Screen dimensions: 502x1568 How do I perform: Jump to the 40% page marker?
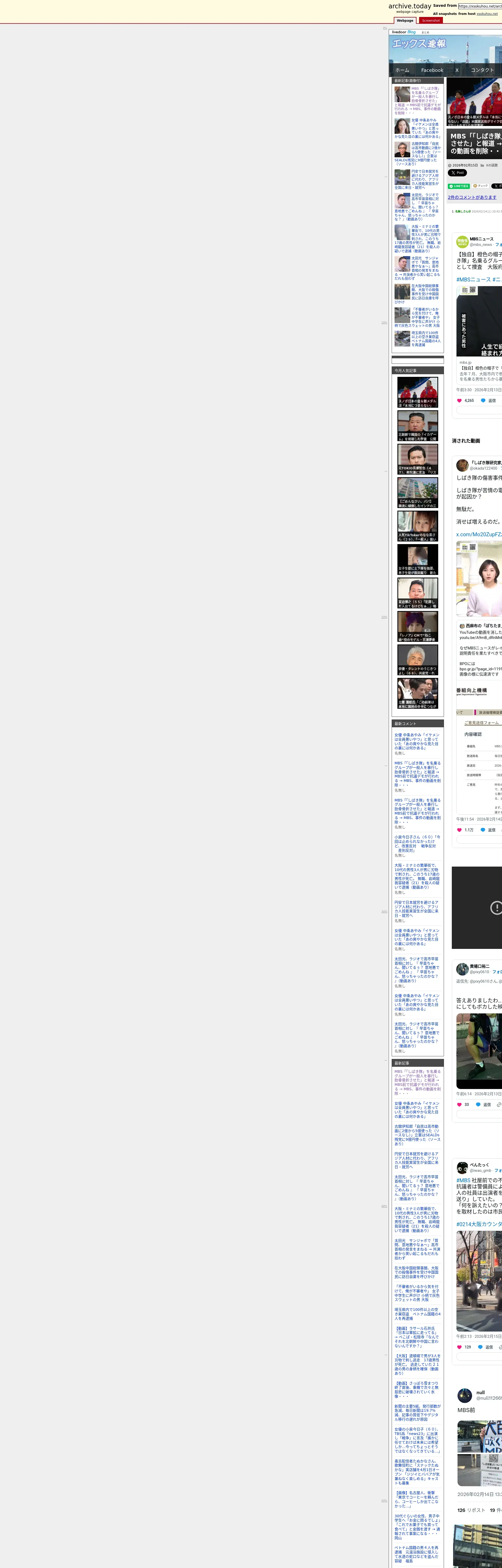(384, 1206)
